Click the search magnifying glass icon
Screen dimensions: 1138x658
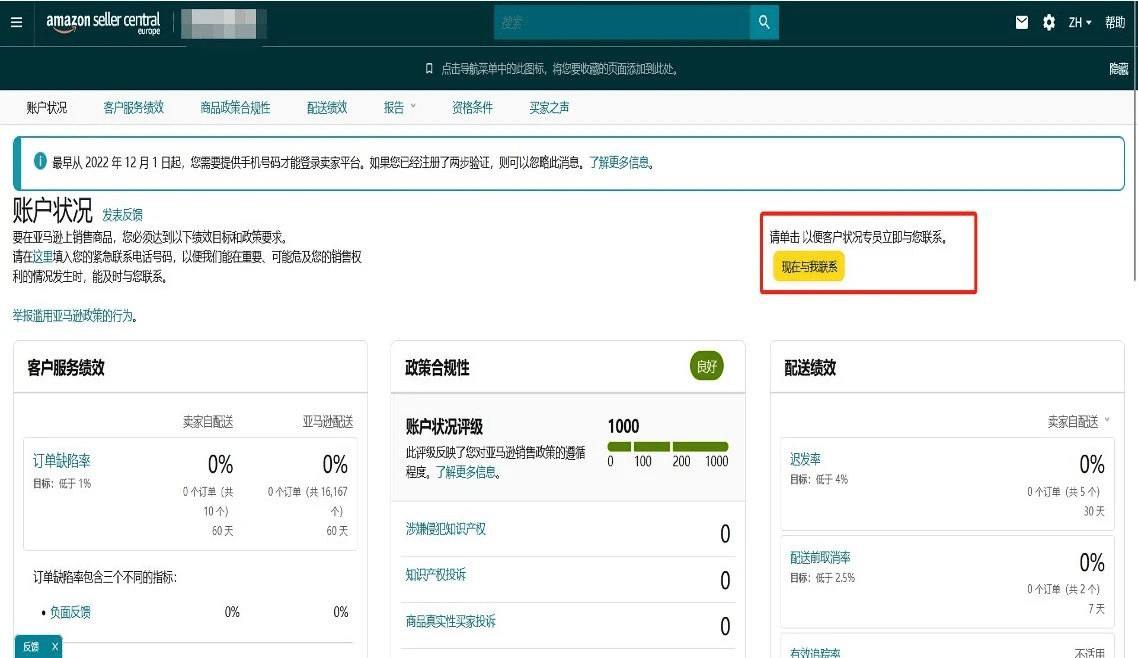click(763, 21)
